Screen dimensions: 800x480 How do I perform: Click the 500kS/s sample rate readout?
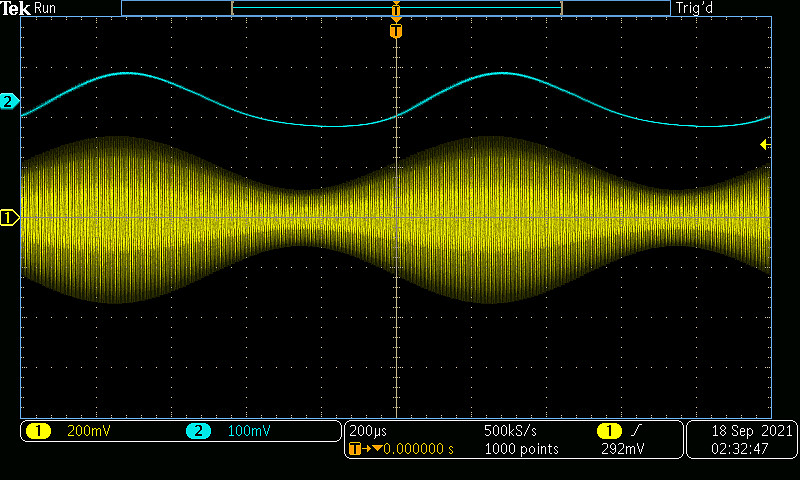[x=510, y=431]
